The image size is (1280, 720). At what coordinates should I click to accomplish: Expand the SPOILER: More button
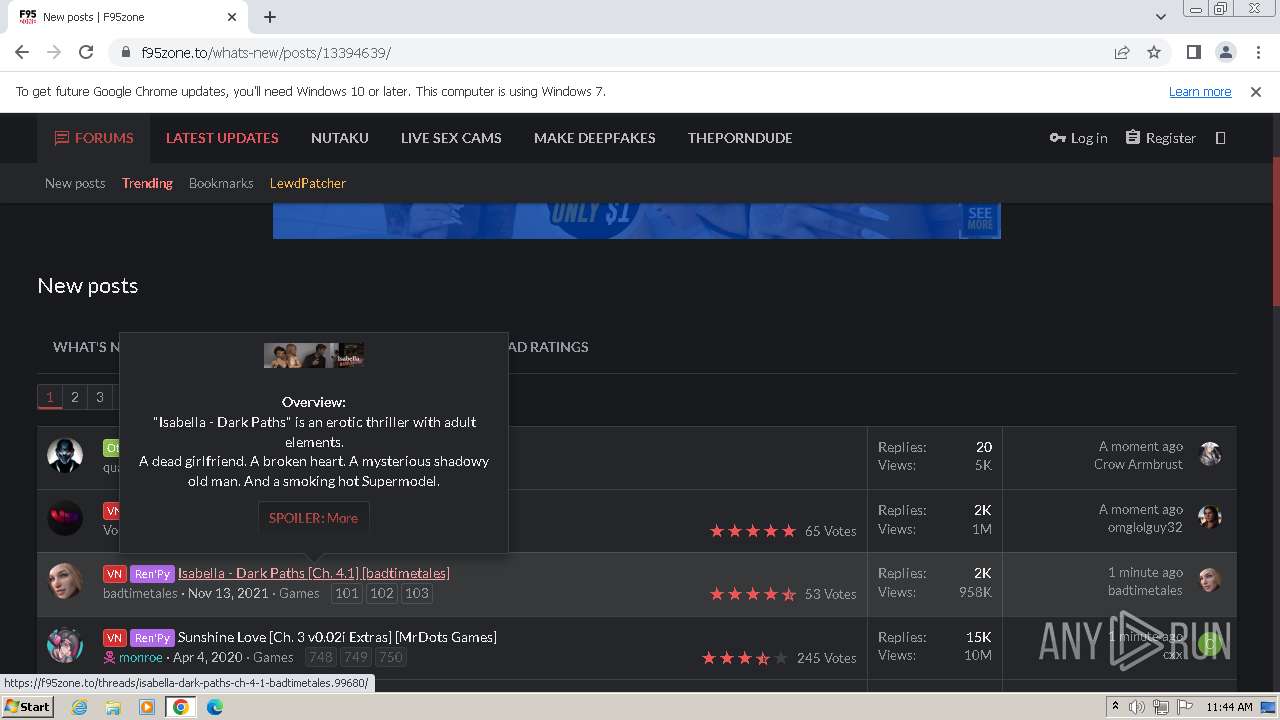[x=313, y=518]
